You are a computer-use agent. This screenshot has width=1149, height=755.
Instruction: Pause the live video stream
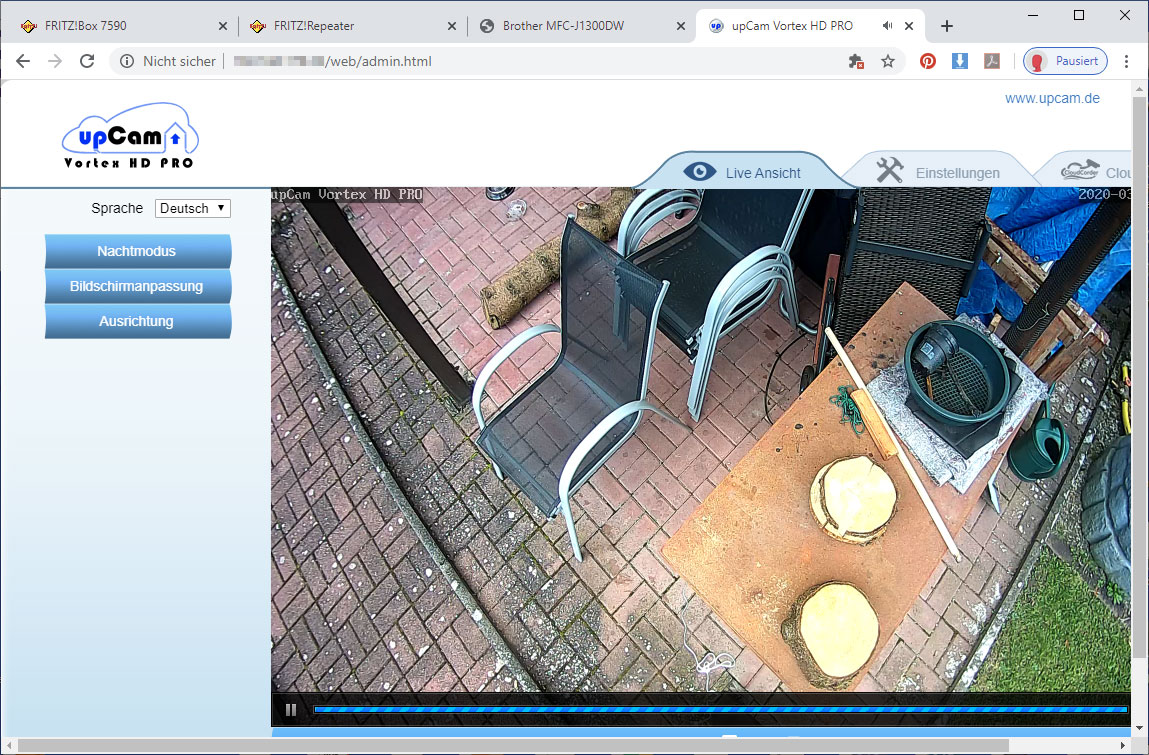click(x=291, y=710)
